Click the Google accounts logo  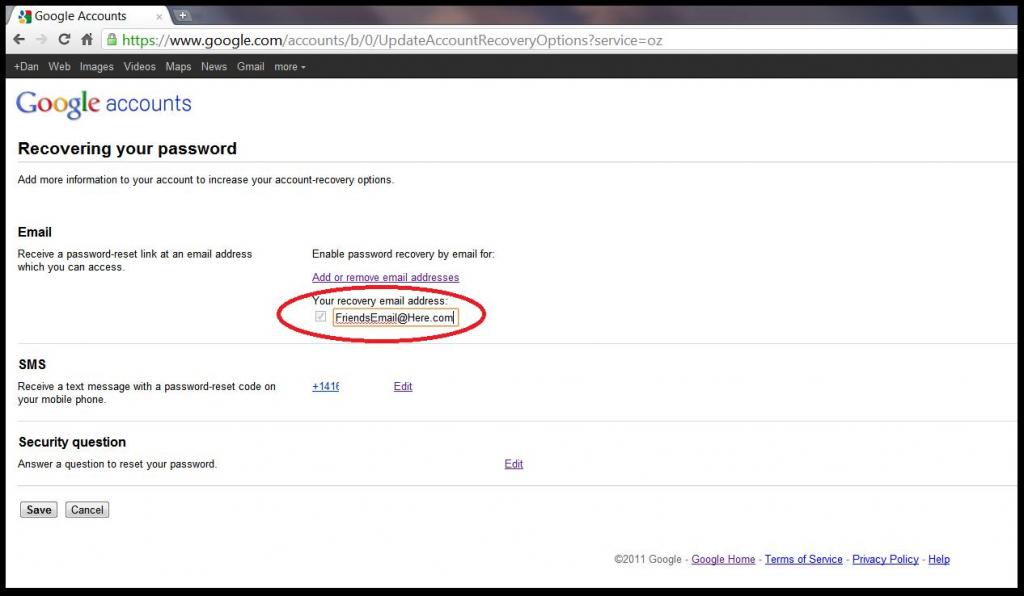pos(104,104)
